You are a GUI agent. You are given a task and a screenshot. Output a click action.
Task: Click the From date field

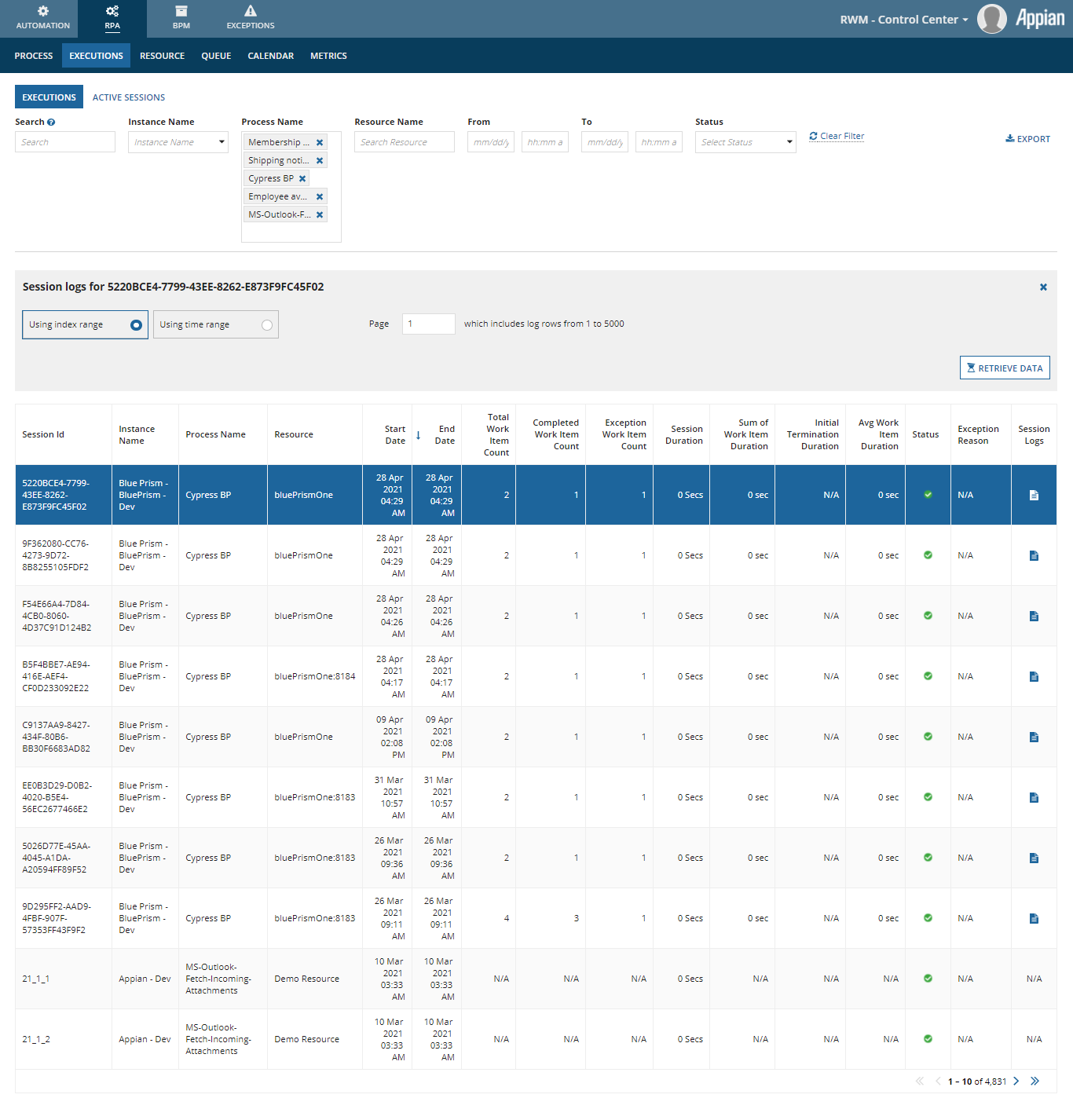(491, 142)
